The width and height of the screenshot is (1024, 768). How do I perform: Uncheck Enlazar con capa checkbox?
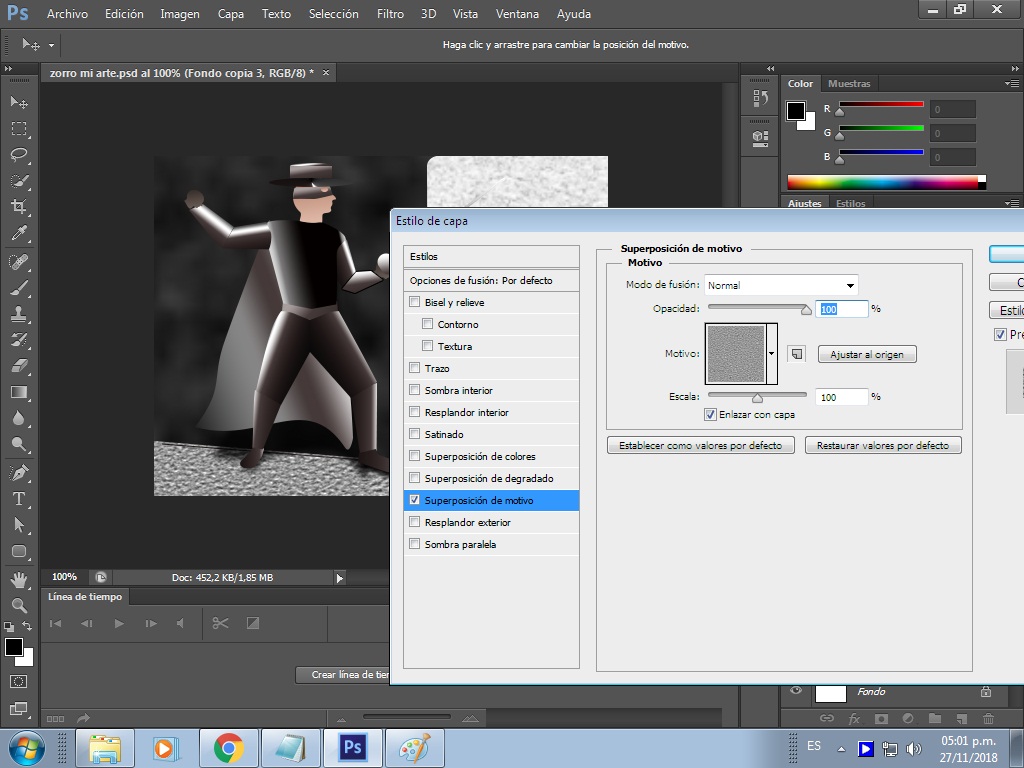710,414
